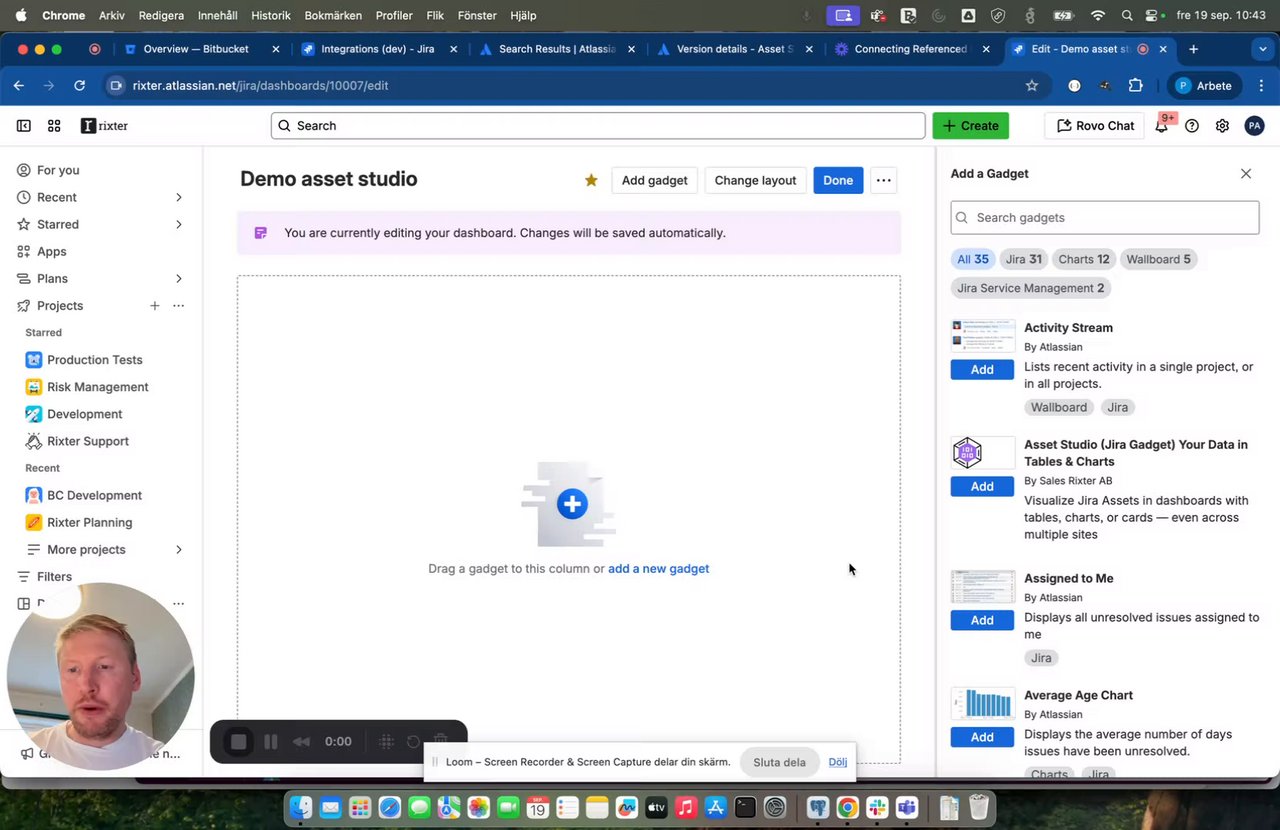Open the Chrome extensions puzzle icon
Screen dimensions: 1280x830
coord(1135,86)
